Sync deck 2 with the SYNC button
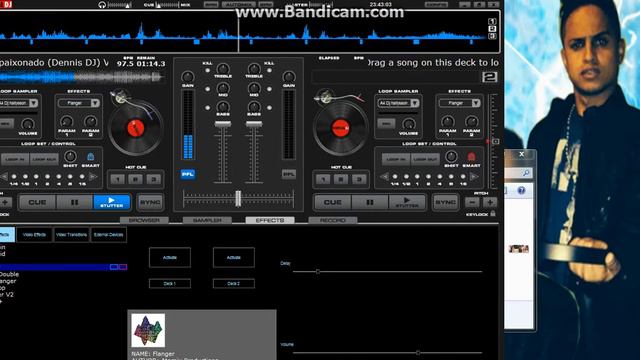The width and height of the screenshot is (640, 360). click(x=445, y=202)
